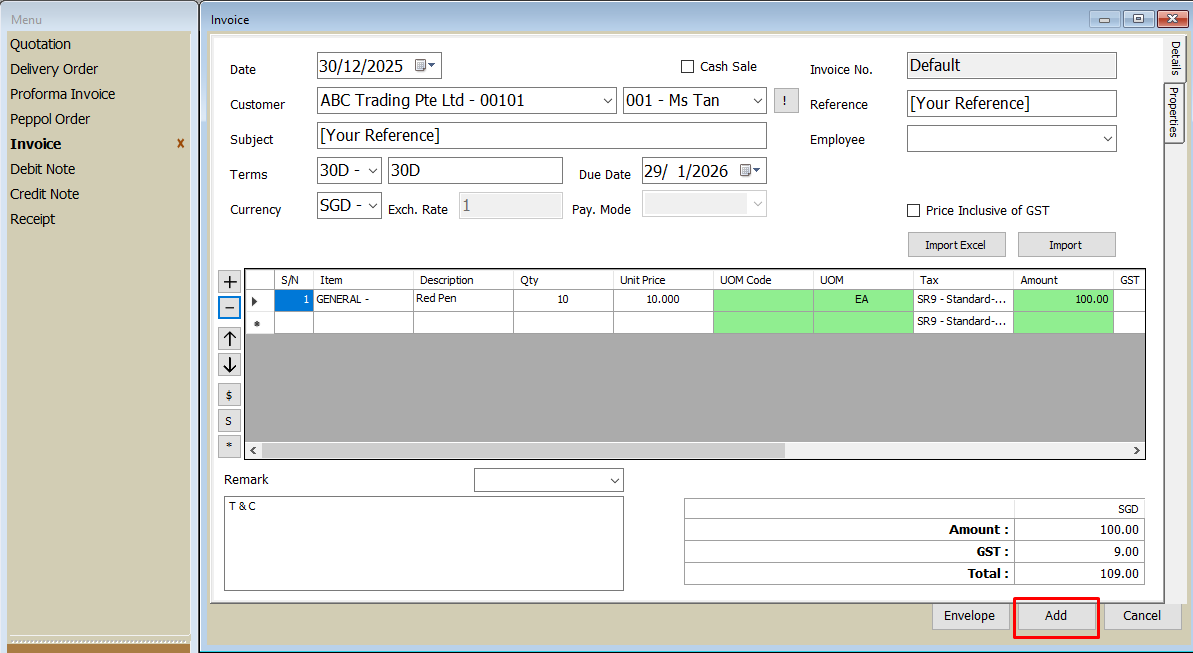Switch to the Properties tab

1174,112
